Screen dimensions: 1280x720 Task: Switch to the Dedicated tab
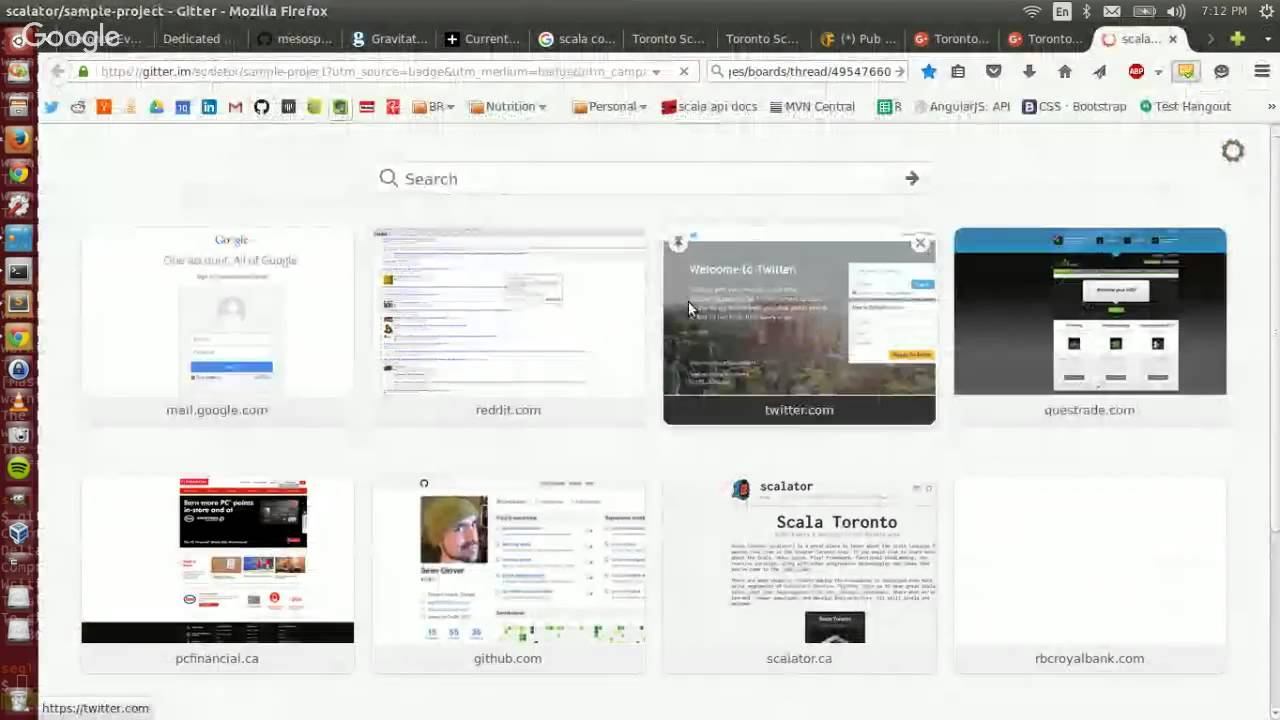coord(191,39)
